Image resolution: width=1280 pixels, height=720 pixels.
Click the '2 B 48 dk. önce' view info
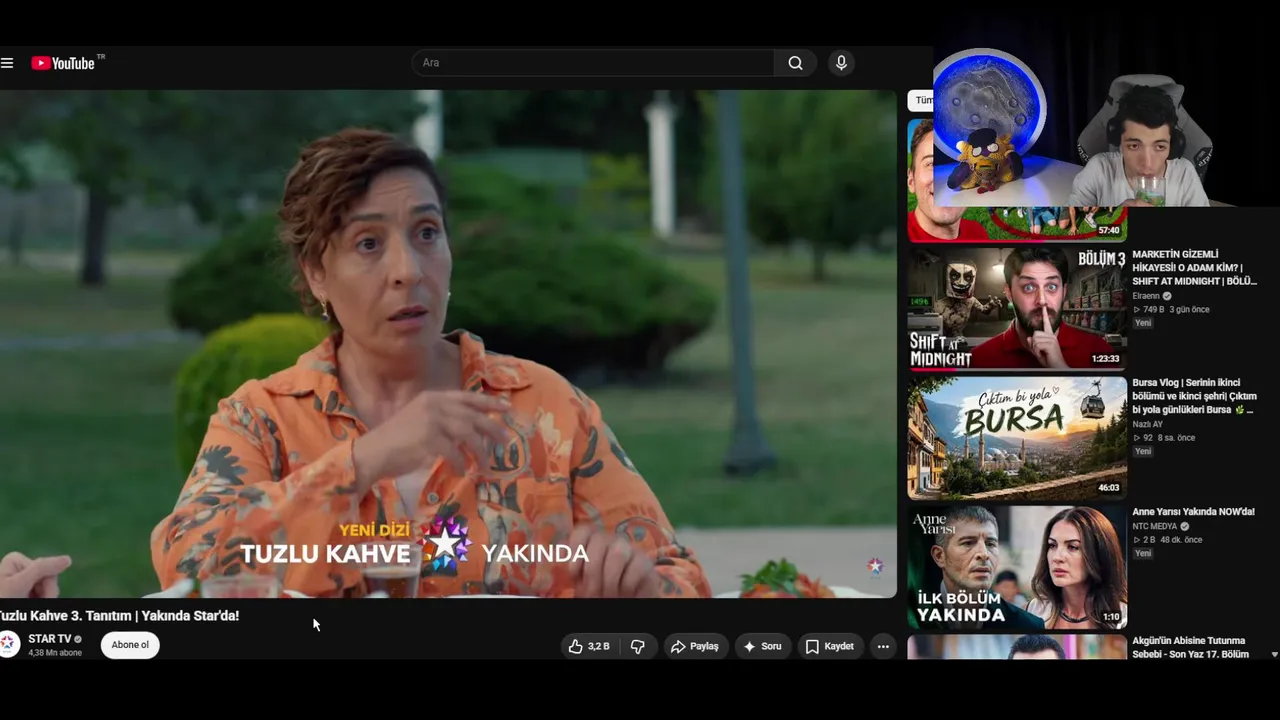coord(1167,540)
